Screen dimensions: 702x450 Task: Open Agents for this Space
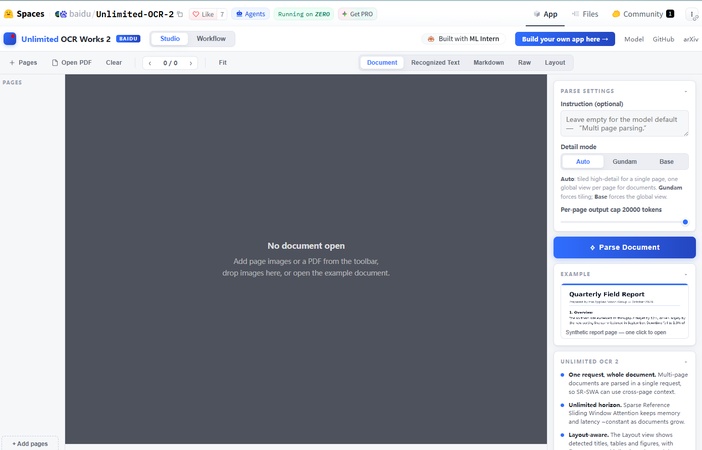tap(250, 14)
